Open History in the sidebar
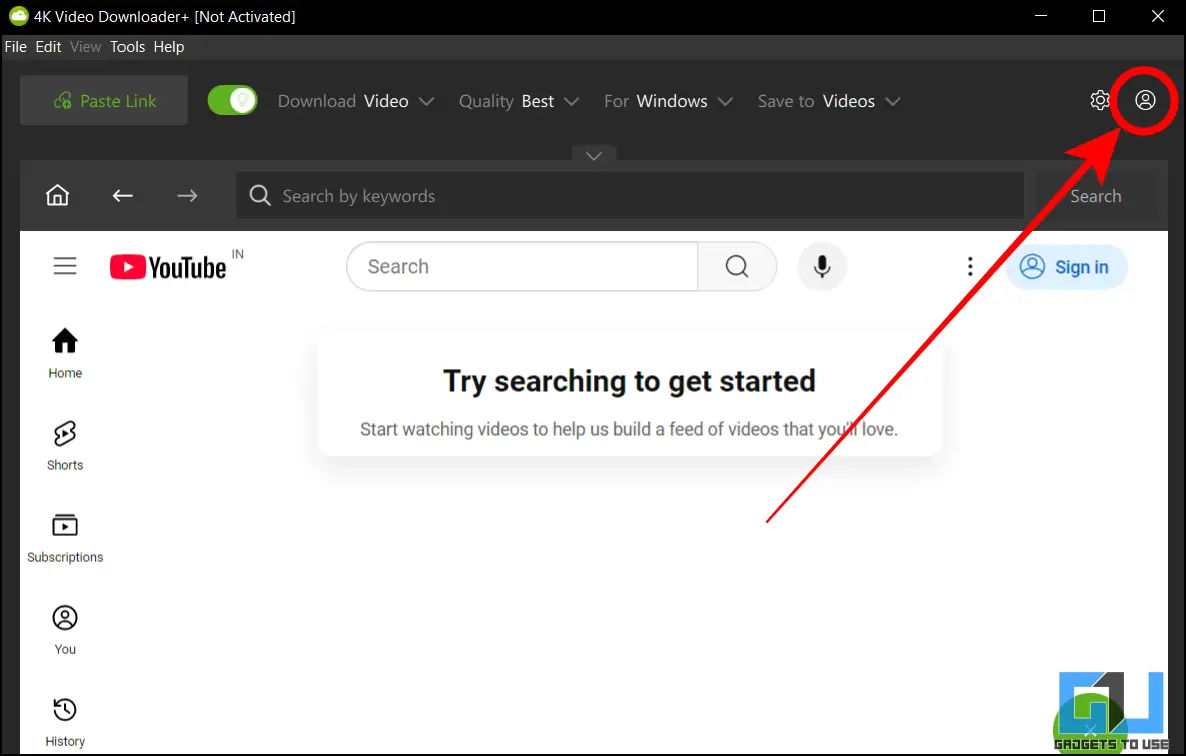 65,722
